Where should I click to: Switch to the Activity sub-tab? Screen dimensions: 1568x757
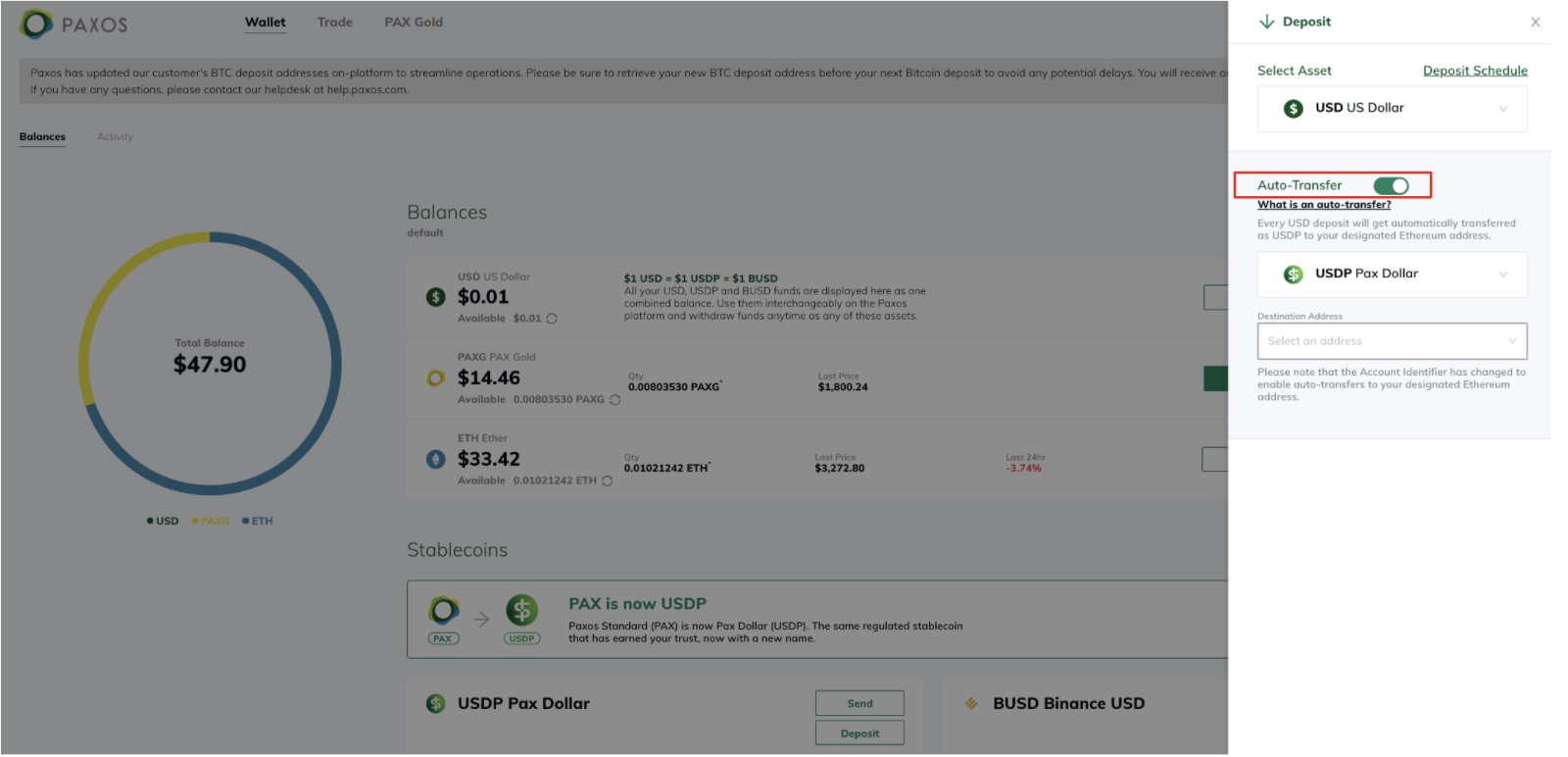click(x=115, y=137)
